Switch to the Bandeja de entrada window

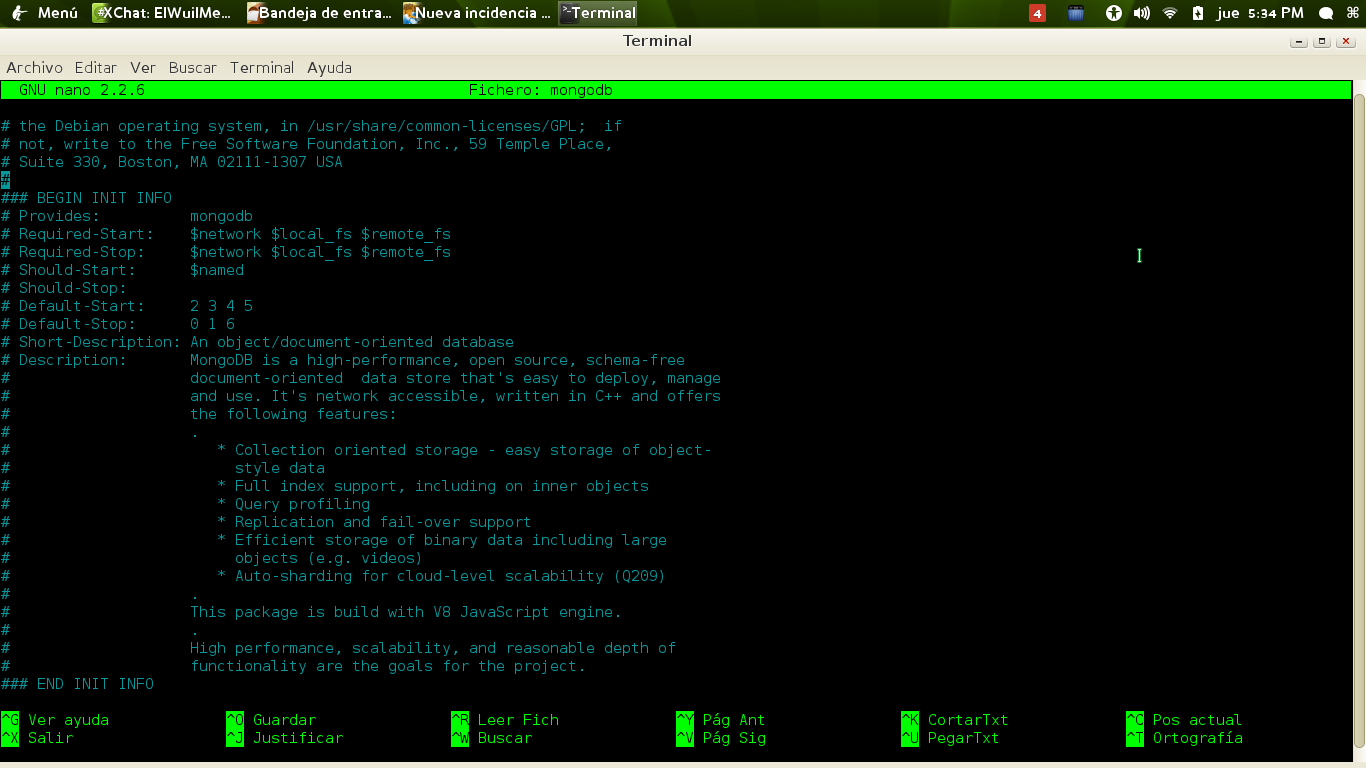319,13
